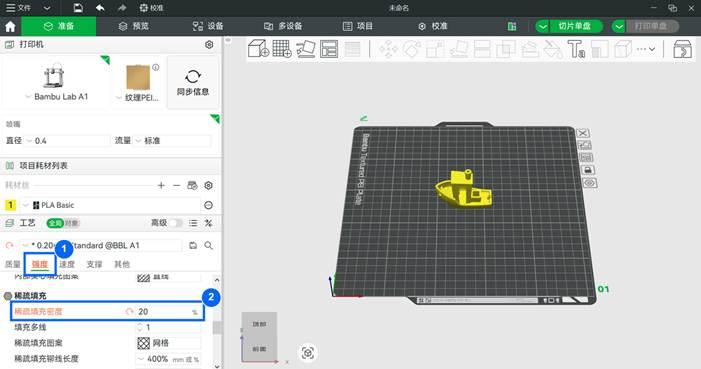
Task: Switch to the 准备 tab
Action: tap(59, 26)
